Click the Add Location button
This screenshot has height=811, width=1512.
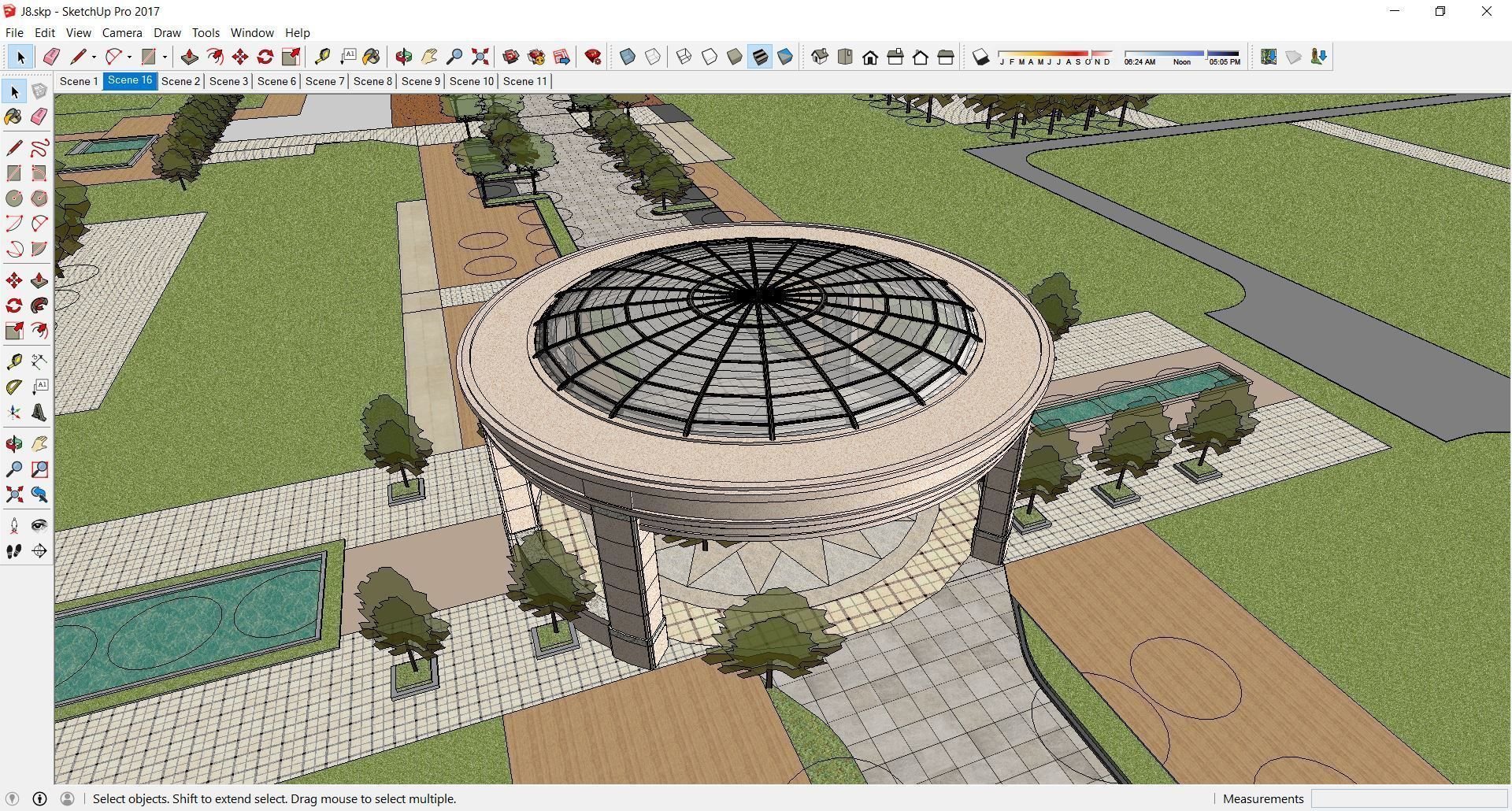[x=1268, y=57]
